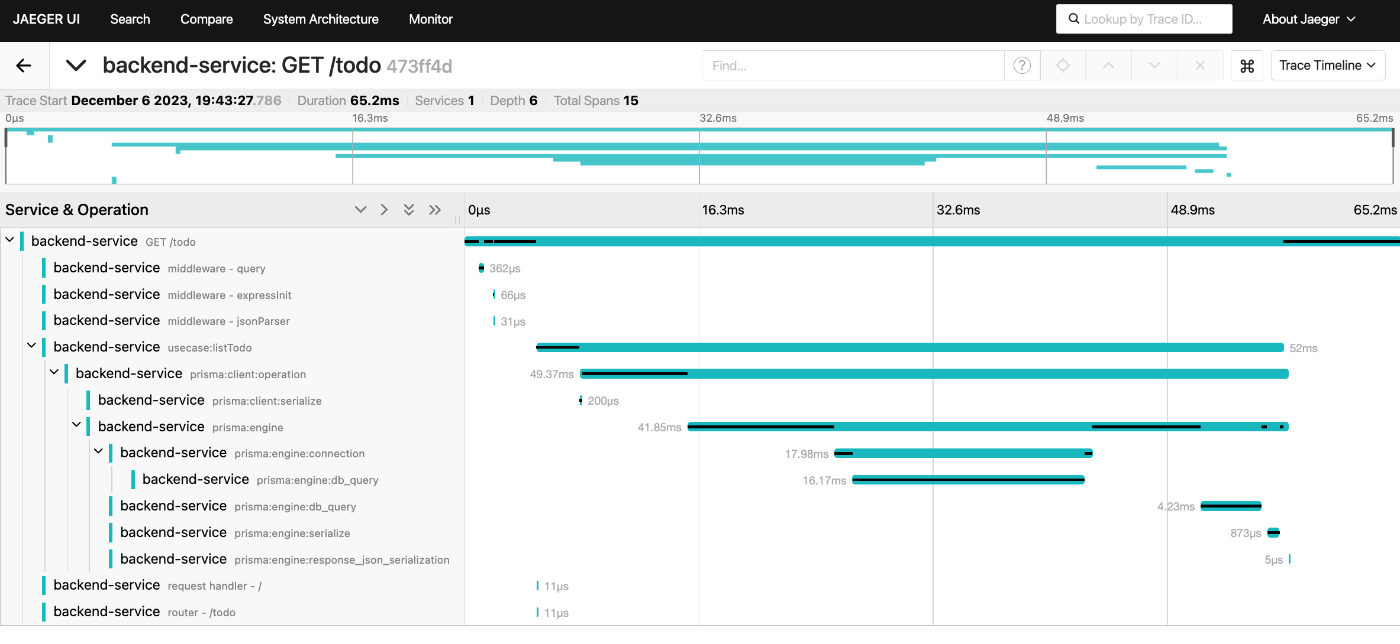Click the back arrow icon

(x=24, y=66)
